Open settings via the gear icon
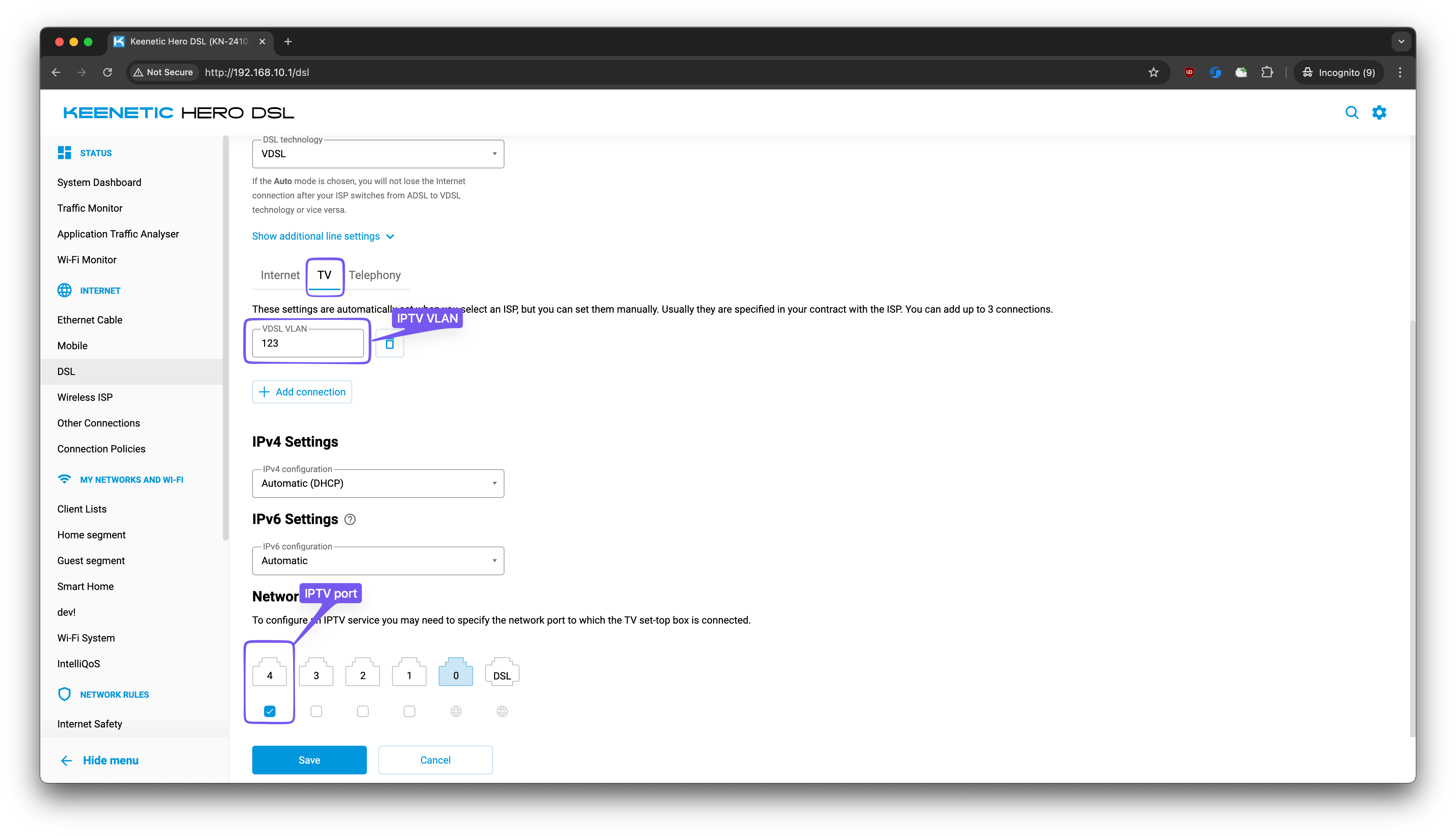 1379,112
